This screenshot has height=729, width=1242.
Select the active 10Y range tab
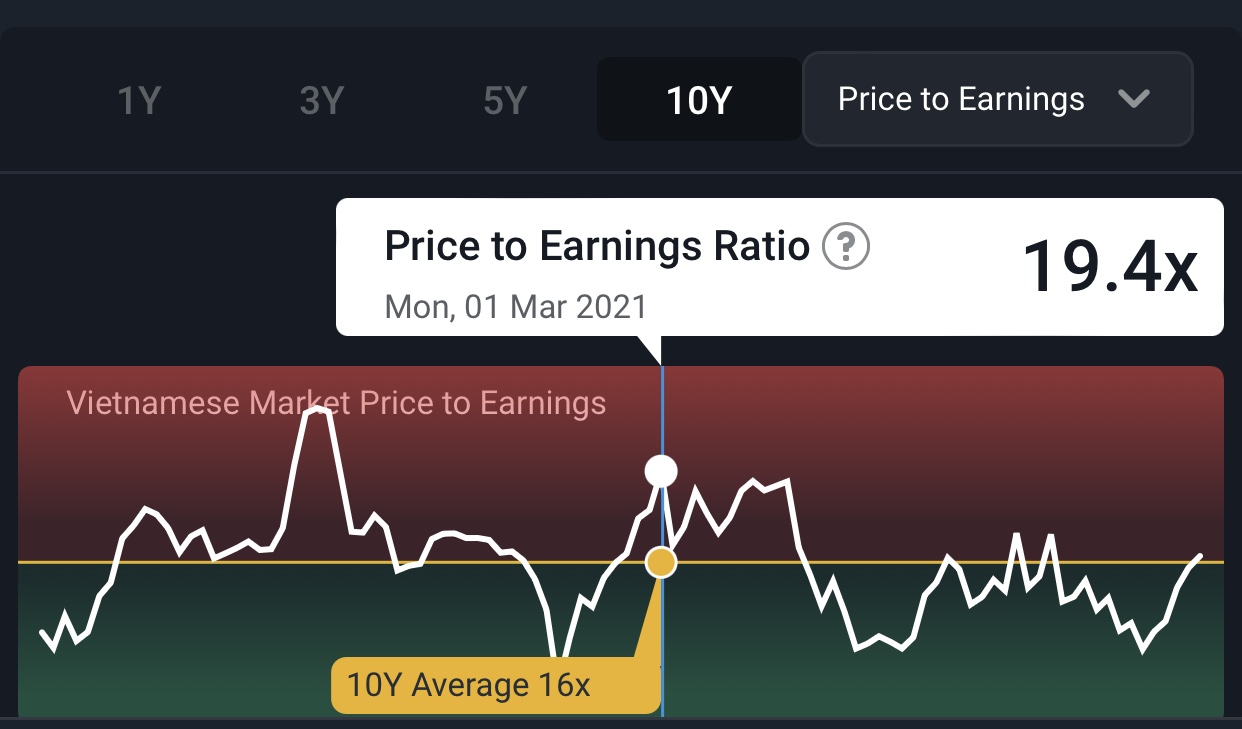tap(699, 101)
